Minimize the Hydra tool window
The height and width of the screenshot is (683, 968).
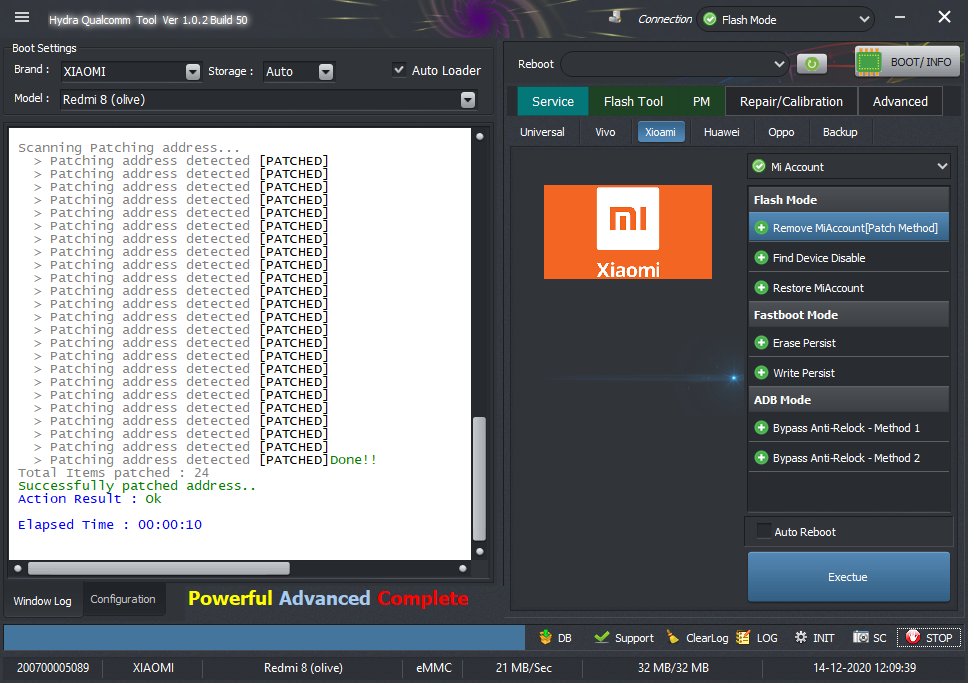tap(900, 17)
